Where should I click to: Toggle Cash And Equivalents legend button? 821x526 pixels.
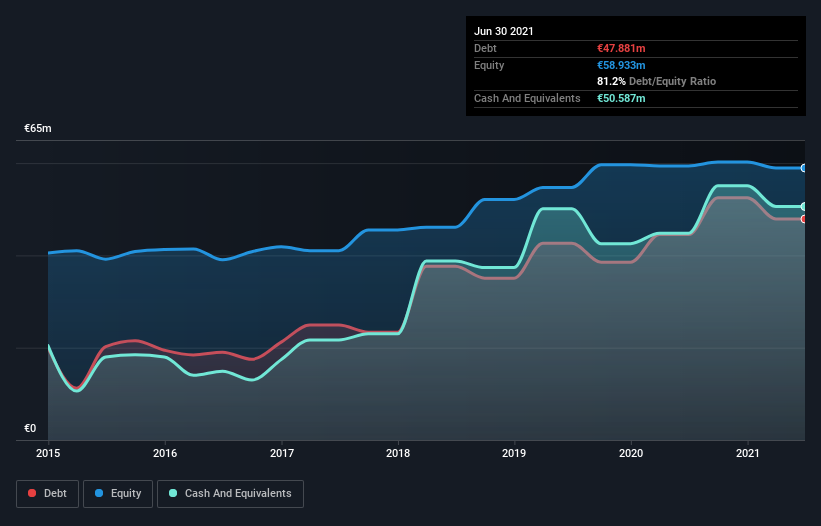pos(230,494)
